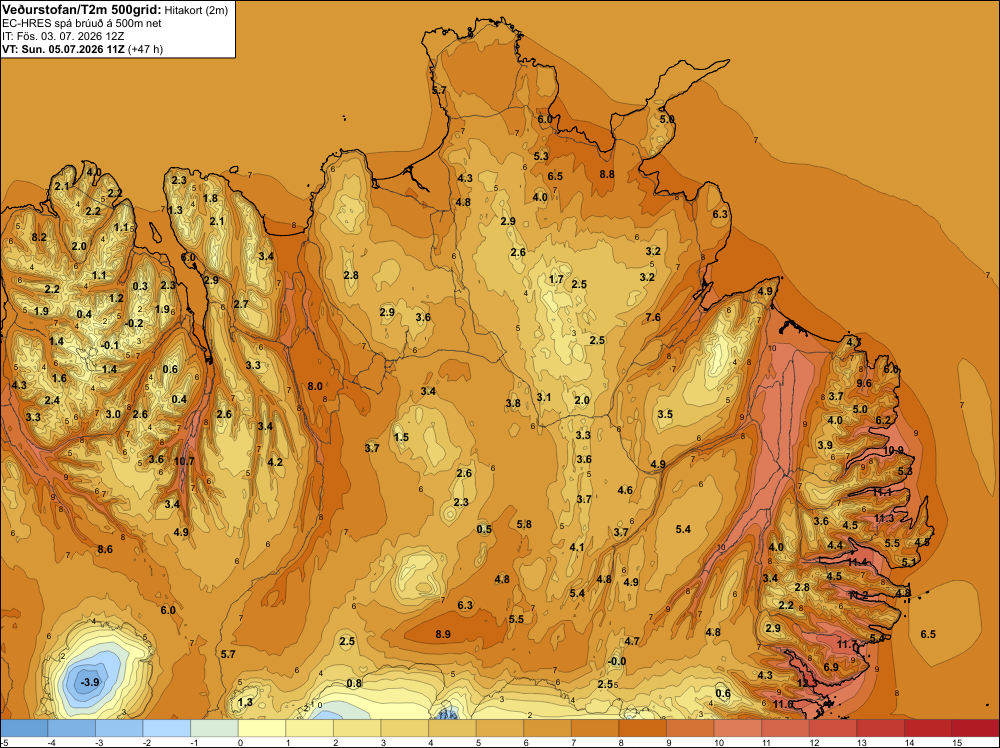
Task: Click the 1.7 temperature value
Action: 556,279
